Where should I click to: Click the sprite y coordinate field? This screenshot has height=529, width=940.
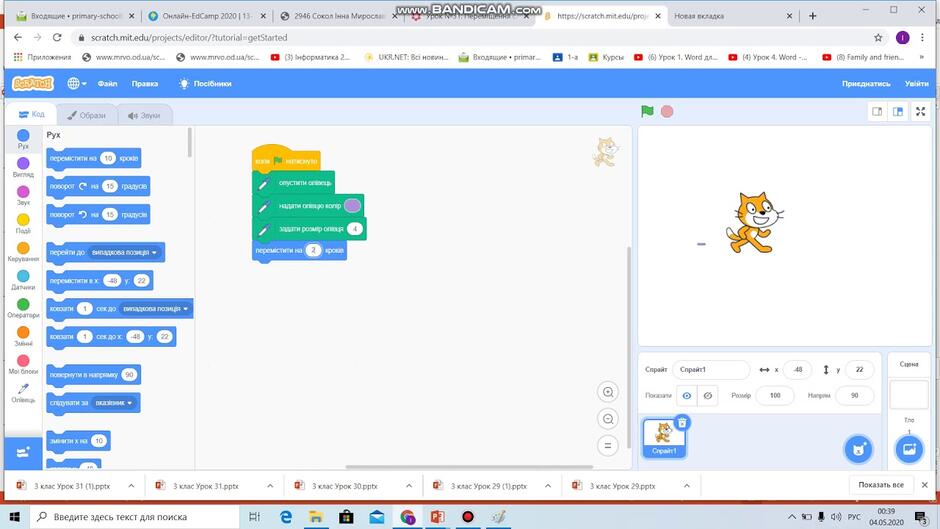click(859, 369)
